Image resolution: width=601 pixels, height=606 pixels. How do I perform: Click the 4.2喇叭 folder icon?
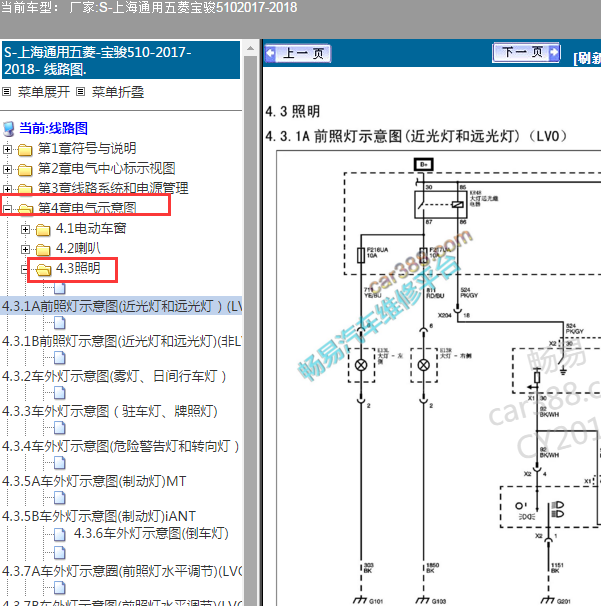(x=43, y=250)
